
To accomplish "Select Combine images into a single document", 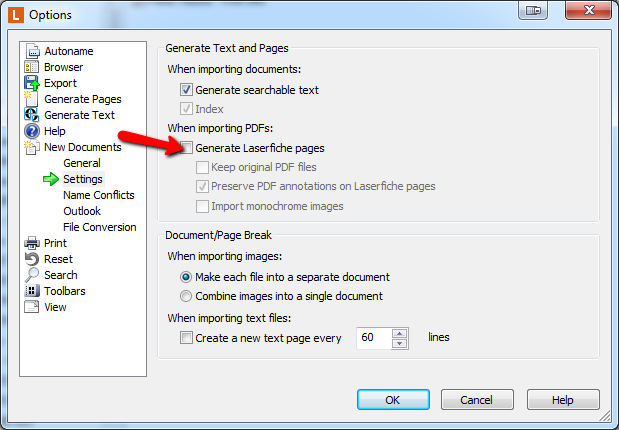I will 186,296.
